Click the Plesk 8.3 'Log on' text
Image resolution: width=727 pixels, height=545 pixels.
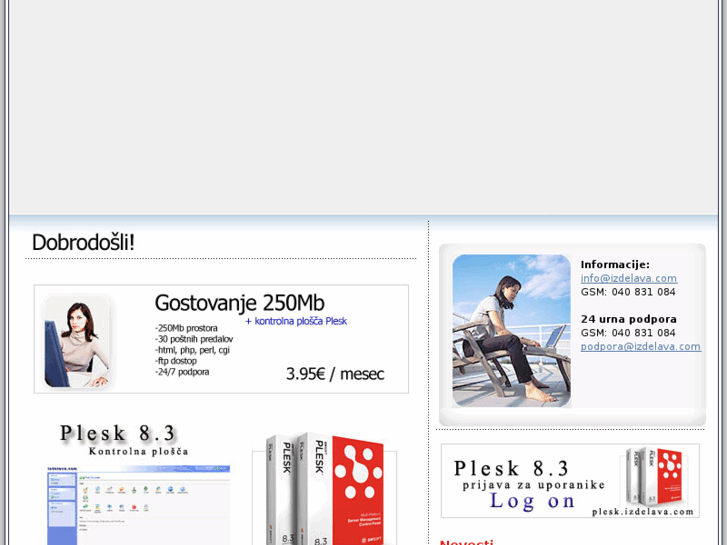[532, 501]
